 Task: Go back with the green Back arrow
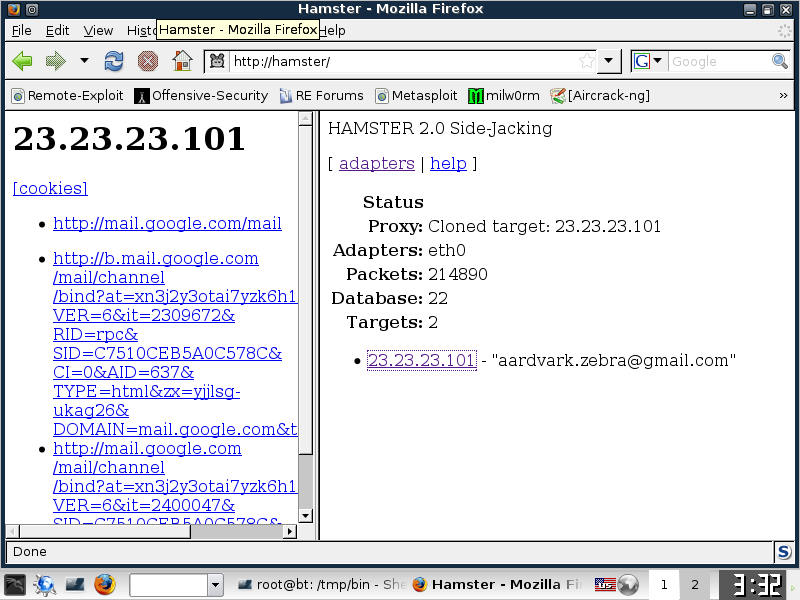[x=22, y=61]
